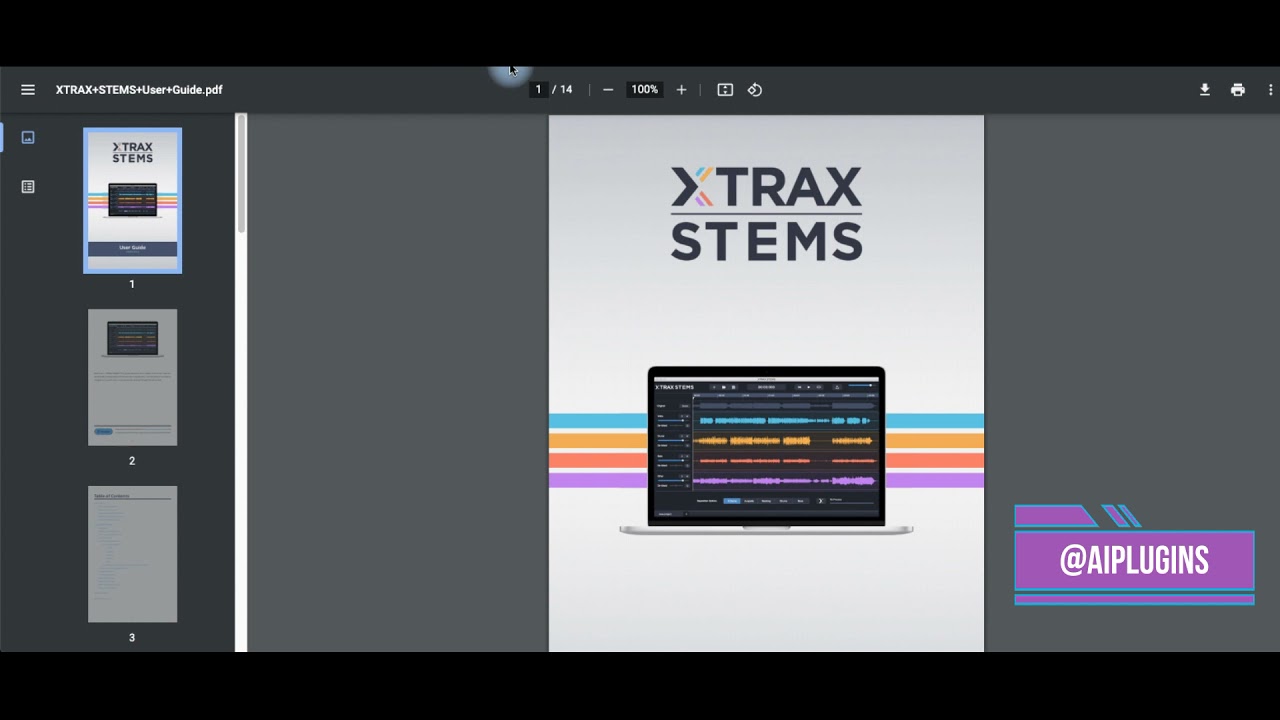Print the PDF document
Screen dimensions: 1280x720
pos(1238,90)
